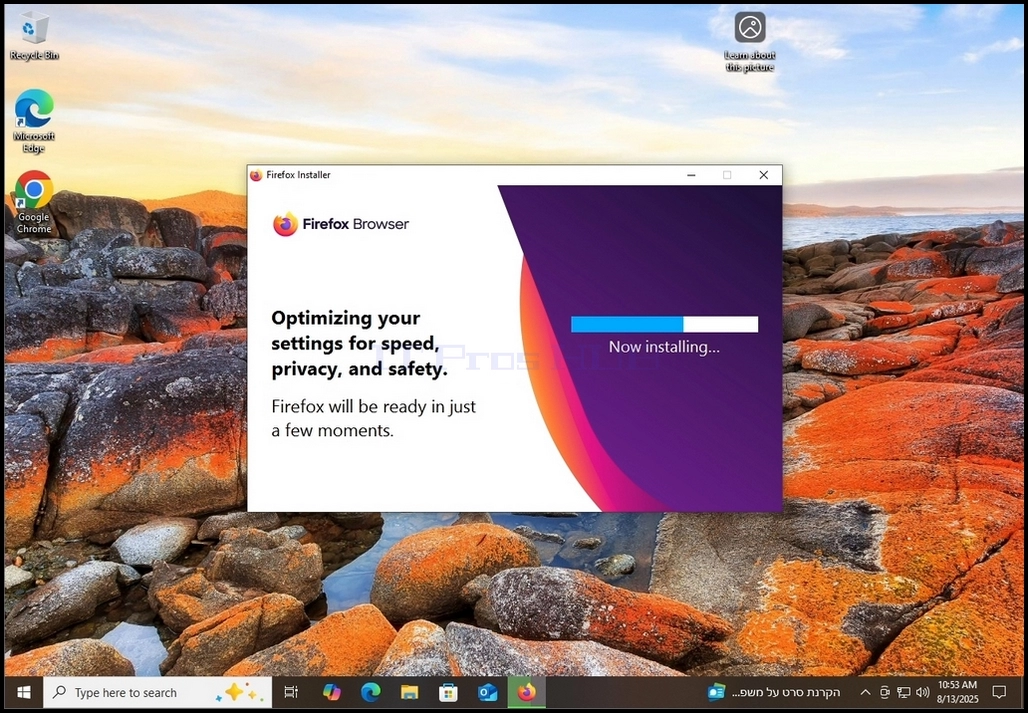Open Microsoft Edge from the taskbar
The image size is (1028, 713).
[x=370, y=692]
